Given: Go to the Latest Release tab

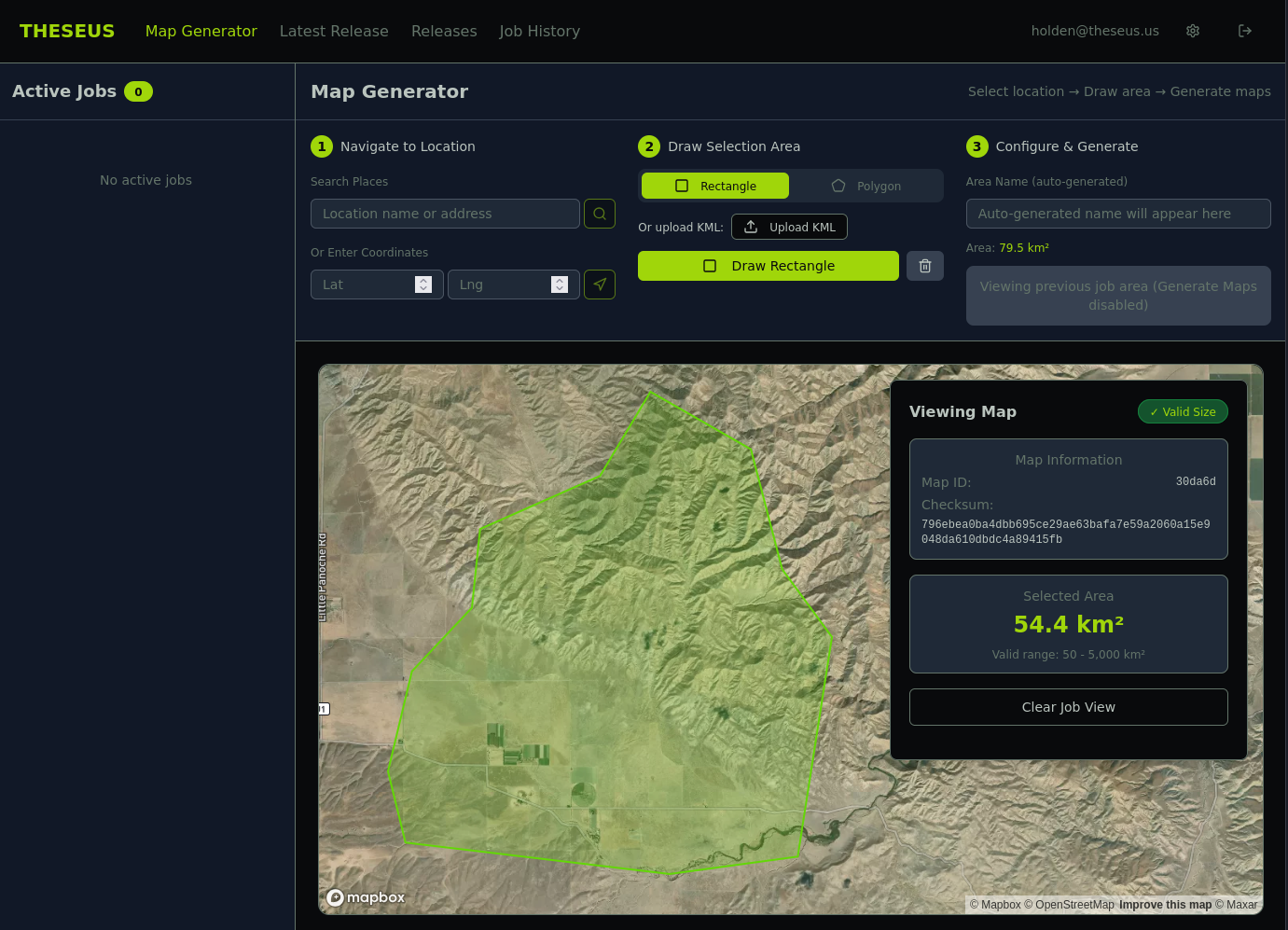Looking at the screenshot, I should pyautogui.click(x=334, y=31).
